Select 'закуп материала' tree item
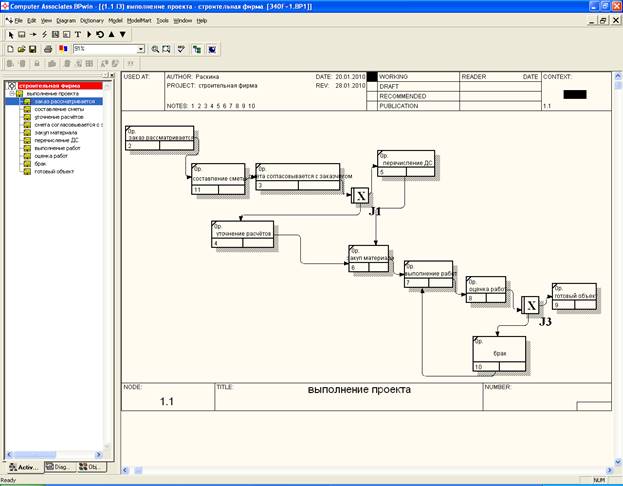Image resolution: width=623 pixels, height=486 pixels. pos(56,133)
